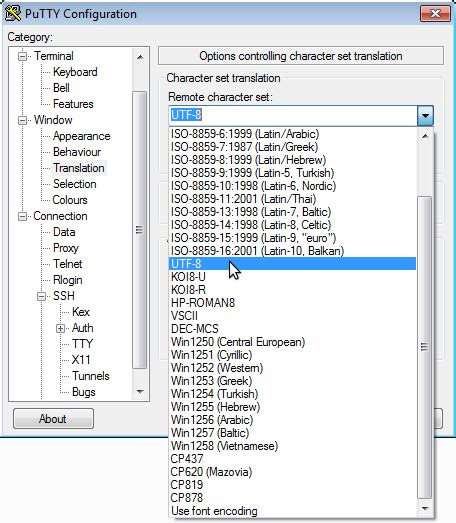Select the TTY item under SSH
The height and width of the screenshot is (523, 456).
[x=82, y=344]
